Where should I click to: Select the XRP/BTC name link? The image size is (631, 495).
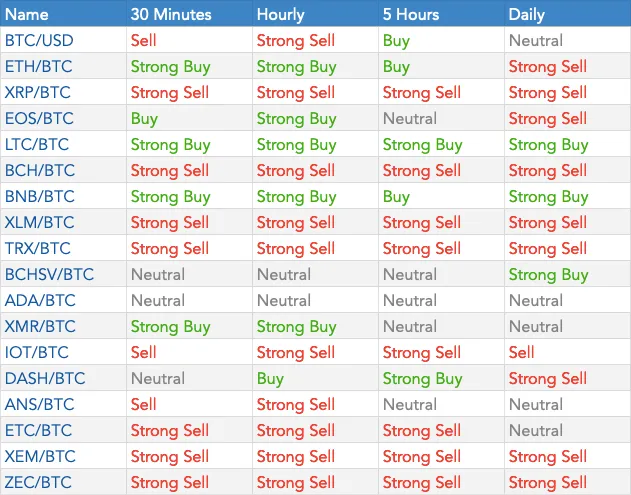pyautogui.click(x=38, y=93)
